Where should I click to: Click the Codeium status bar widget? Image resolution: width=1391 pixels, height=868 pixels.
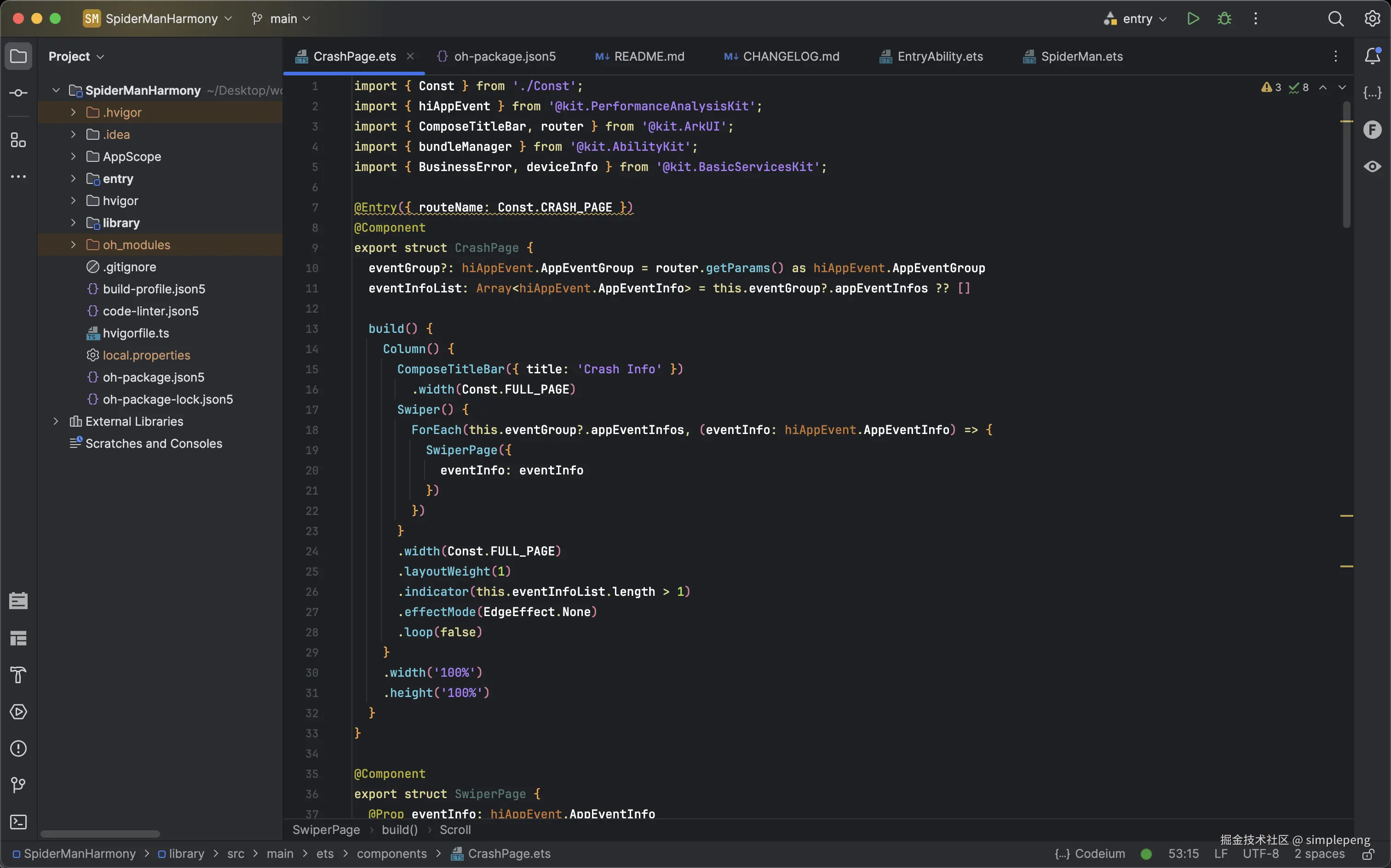pyautogui.click(x=1090, y=854)
